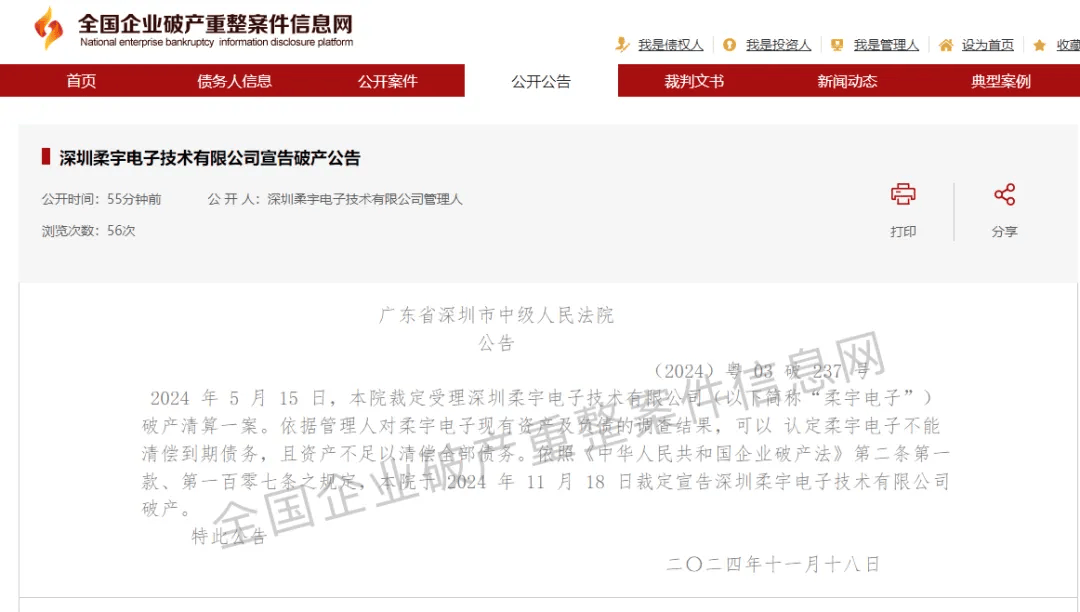
Task: Click the 设为首页 link
Action: (988, 45)
